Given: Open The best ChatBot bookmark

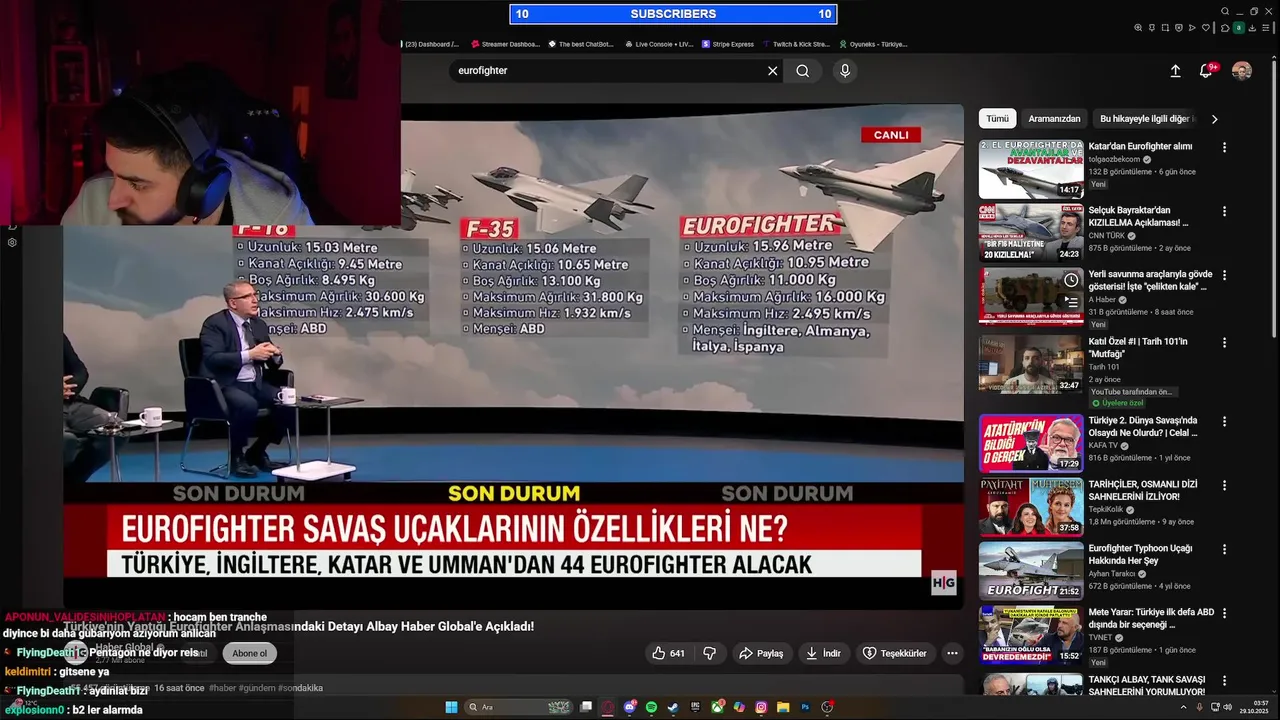Looking at the screenshot, I should pyautogui.click(x=580, y=44).
